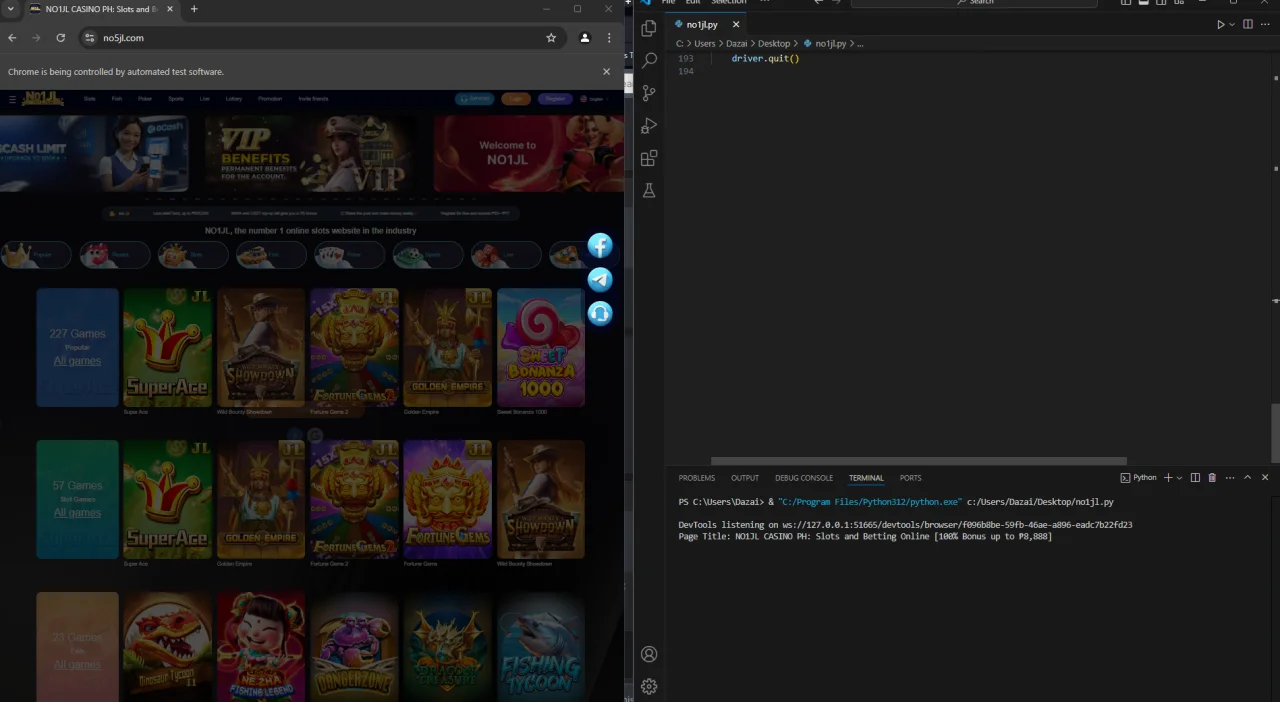The height and width of the screenshot is (702, 1280).
Task: Click the Login button
Action: pos(516,99)
